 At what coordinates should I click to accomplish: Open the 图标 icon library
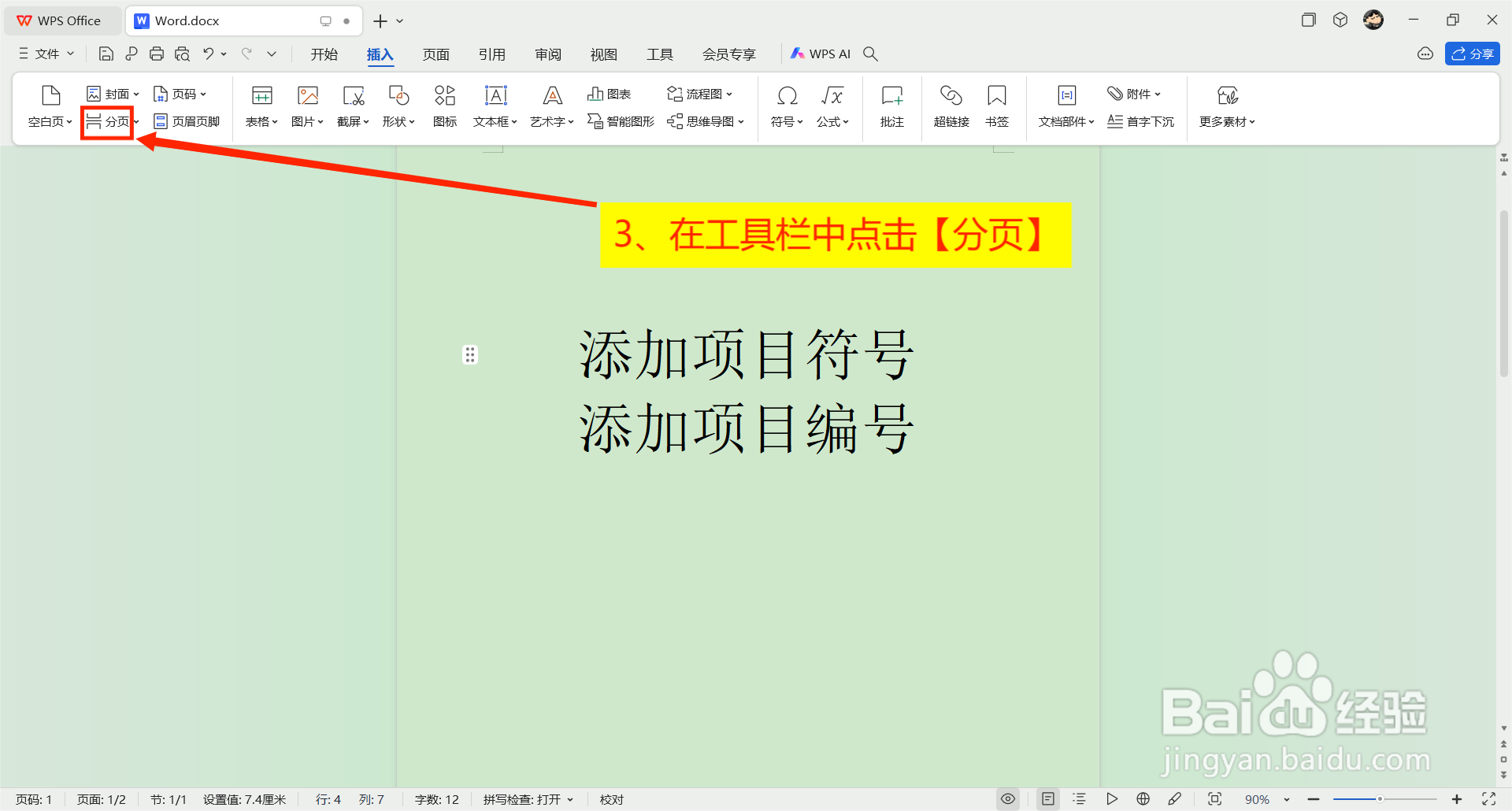(445, 96)
